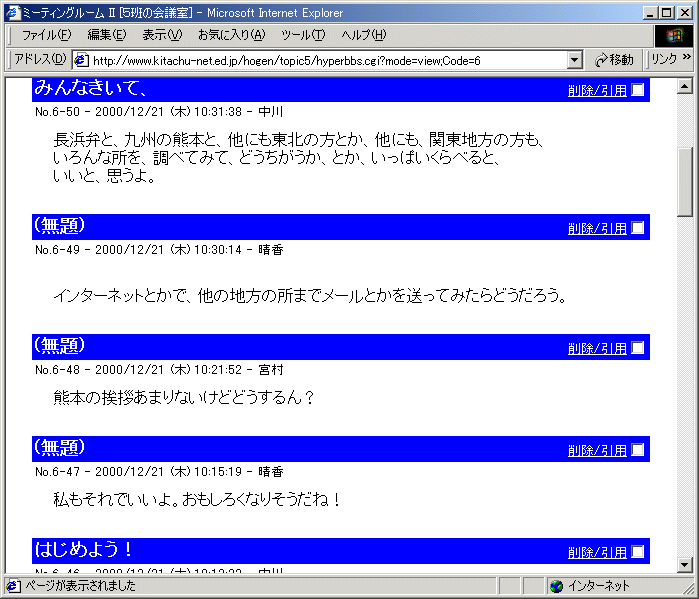
Task: Click the インターネットとかで message text
Action: coord(310,295)
